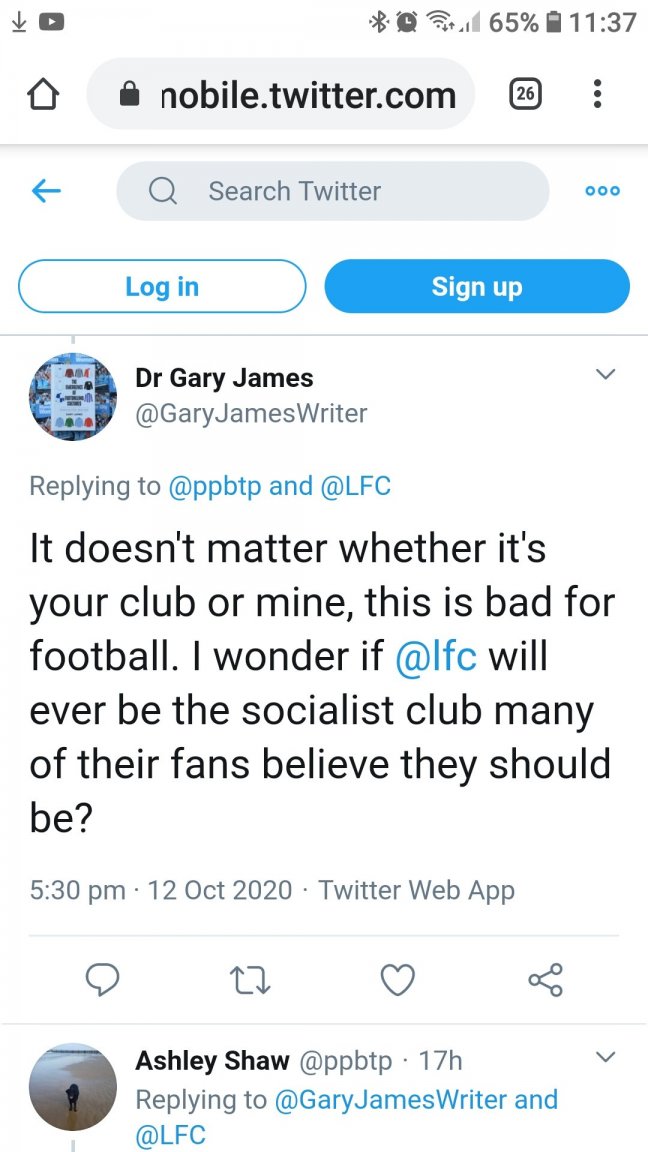This screenshot has height=1152, width=648.
Task: Open Ashley Shaw's profile avatar
Action: point(73,1087)
